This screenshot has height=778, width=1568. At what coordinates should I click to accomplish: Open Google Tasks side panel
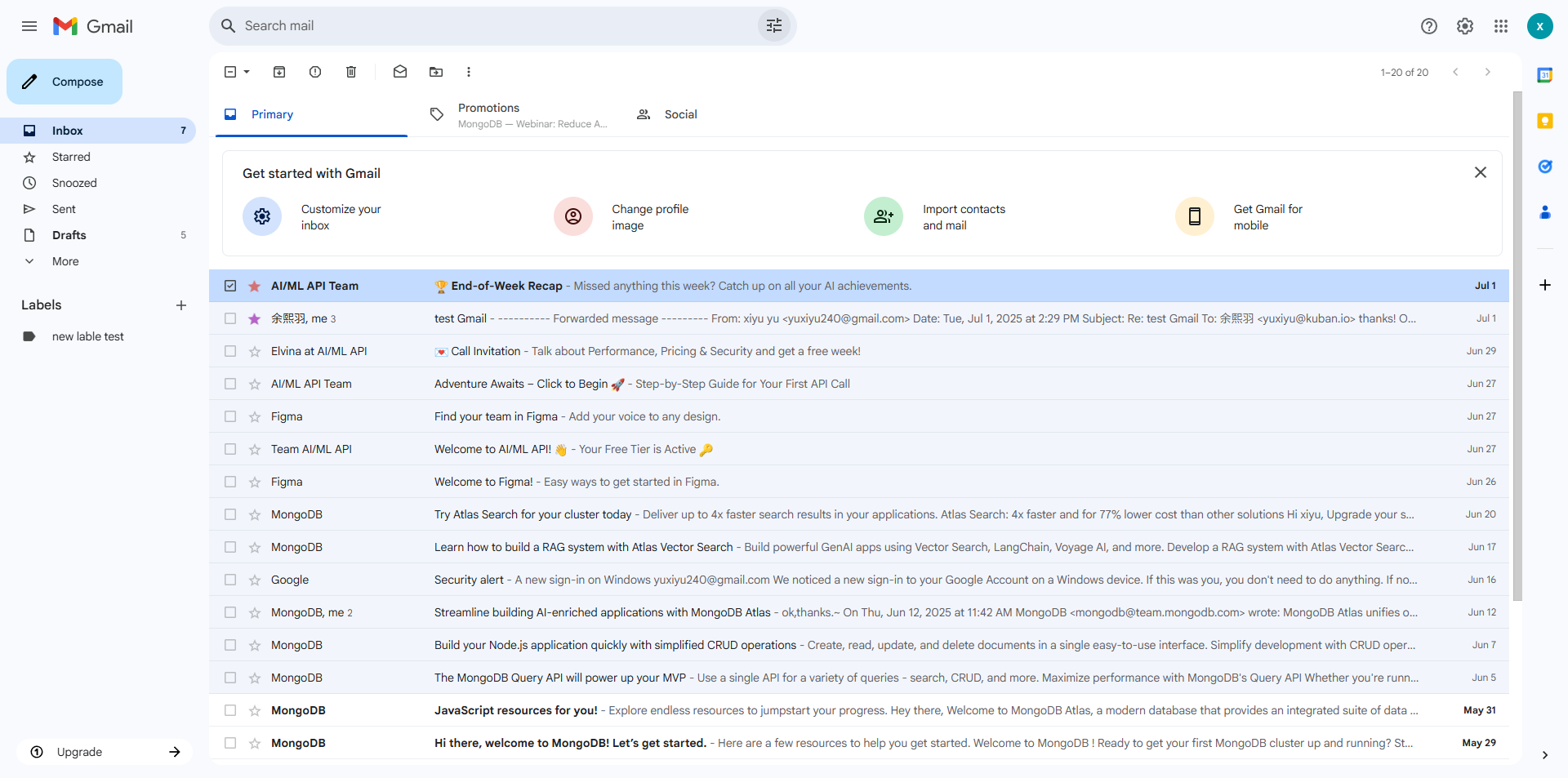tap(1545, 167)
